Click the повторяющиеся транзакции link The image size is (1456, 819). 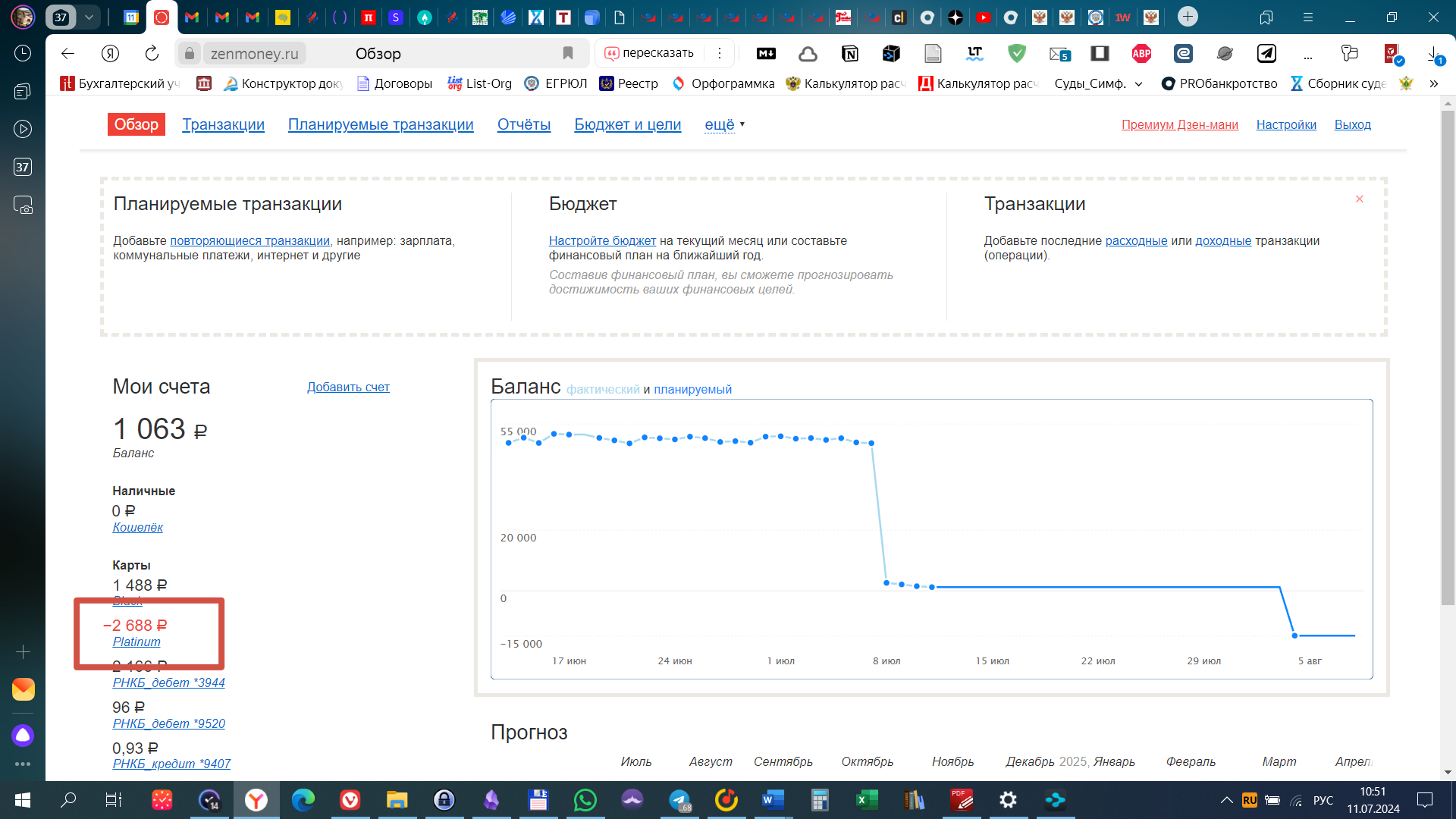tap(249, 240)
